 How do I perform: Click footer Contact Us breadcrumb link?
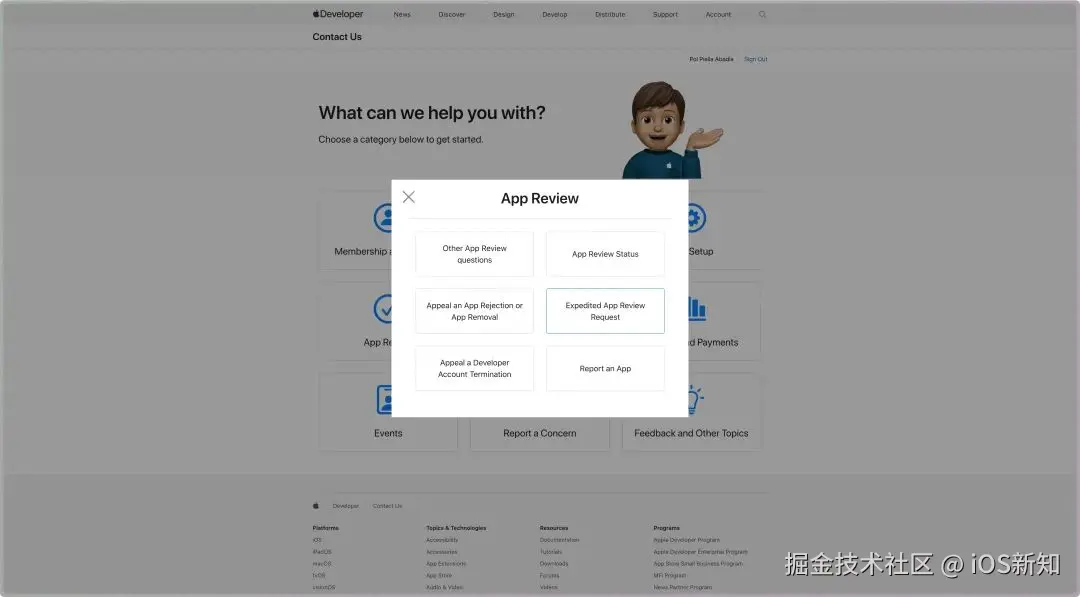(388, 506)
